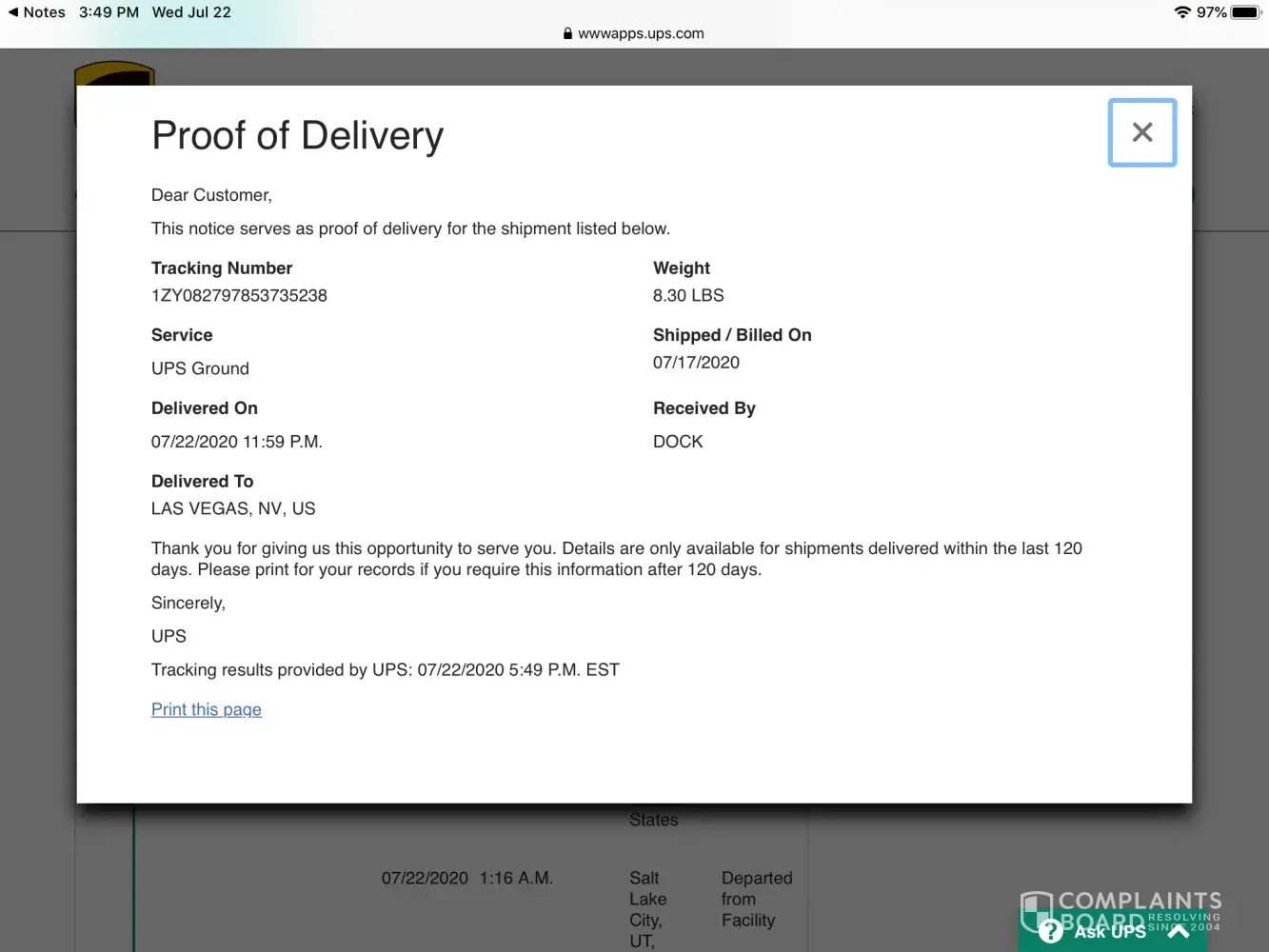Image resolution: width=1269 pixels, height=952 pixels.
Task: Tap the battery indicator icon
Action: pos(1246,12)
